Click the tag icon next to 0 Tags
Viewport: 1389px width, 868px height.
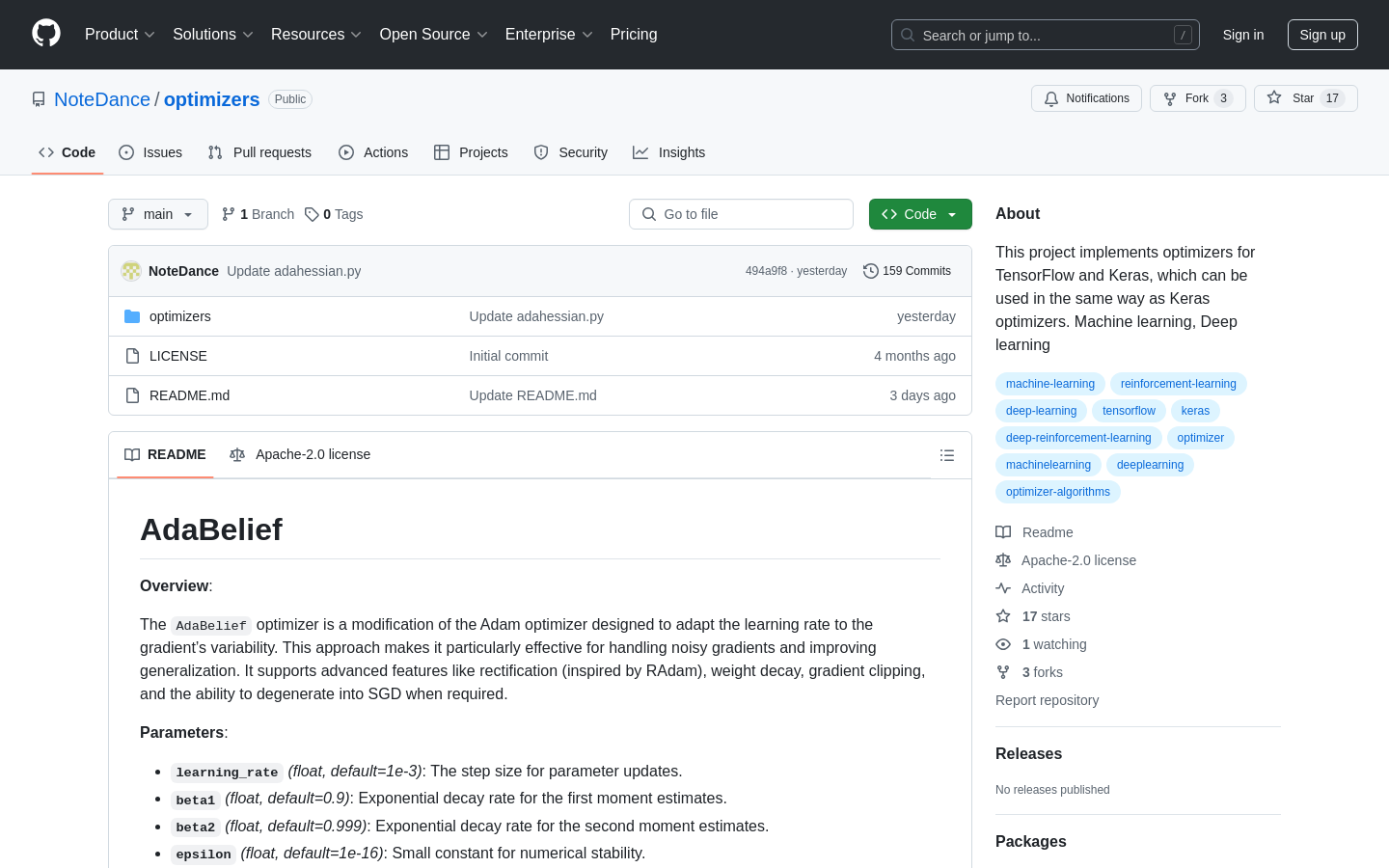[x=312, y=214]
